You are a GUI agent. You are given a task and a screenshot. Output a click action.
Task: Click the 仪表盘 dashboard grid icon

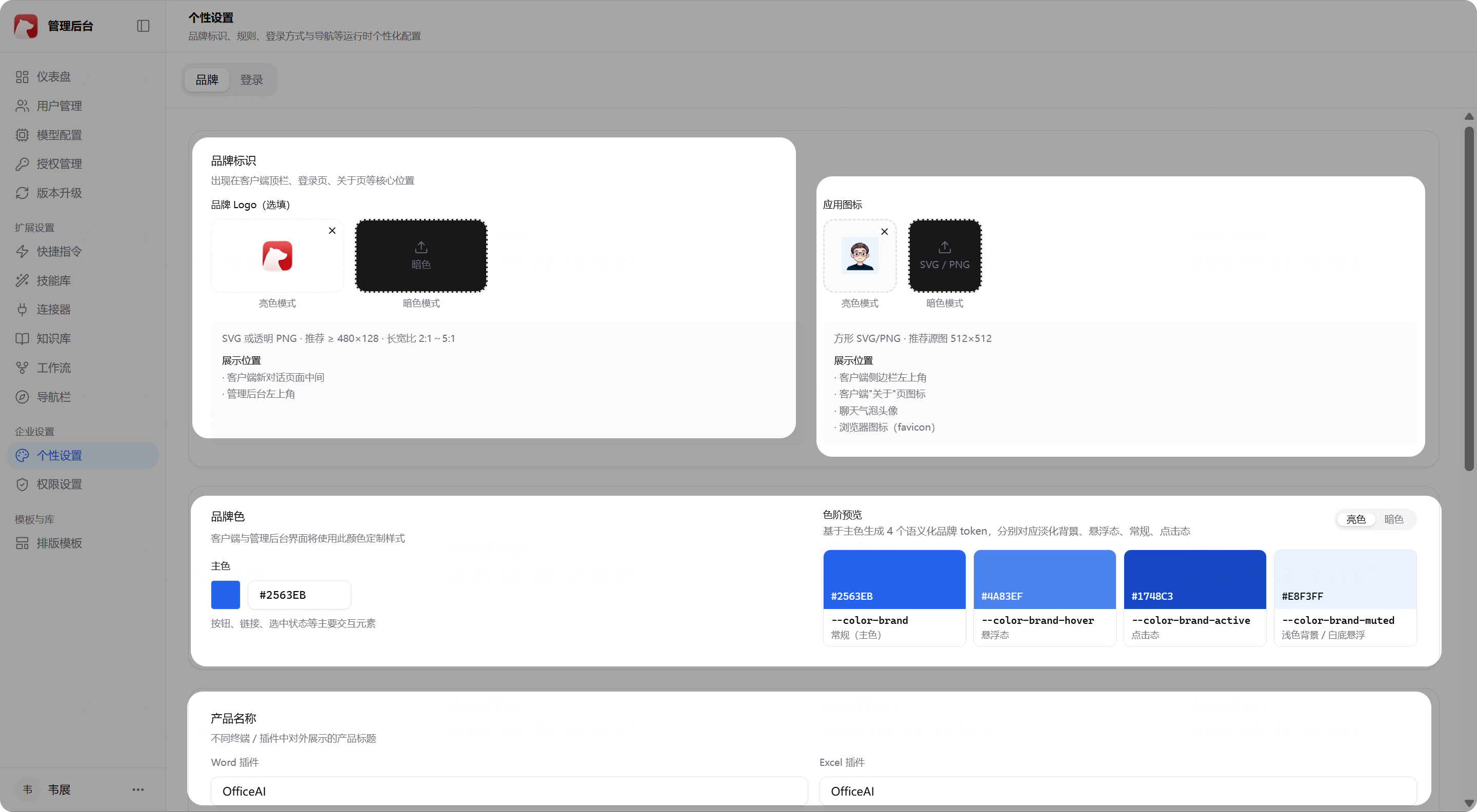pyautogui.click(x=22, y=77)
